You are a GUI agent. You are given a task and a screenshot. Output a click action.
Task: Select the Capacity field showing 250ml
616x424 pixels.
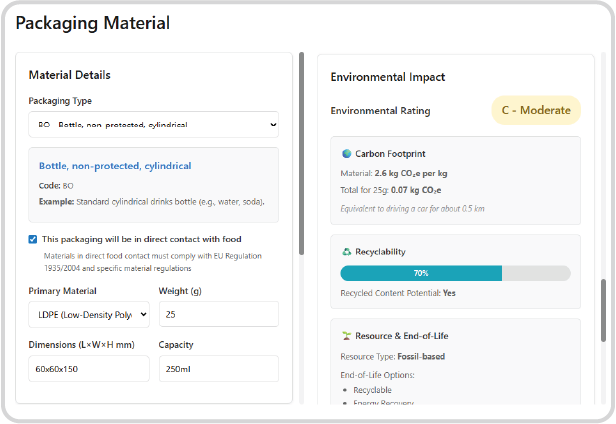click(x=218, y=368)
